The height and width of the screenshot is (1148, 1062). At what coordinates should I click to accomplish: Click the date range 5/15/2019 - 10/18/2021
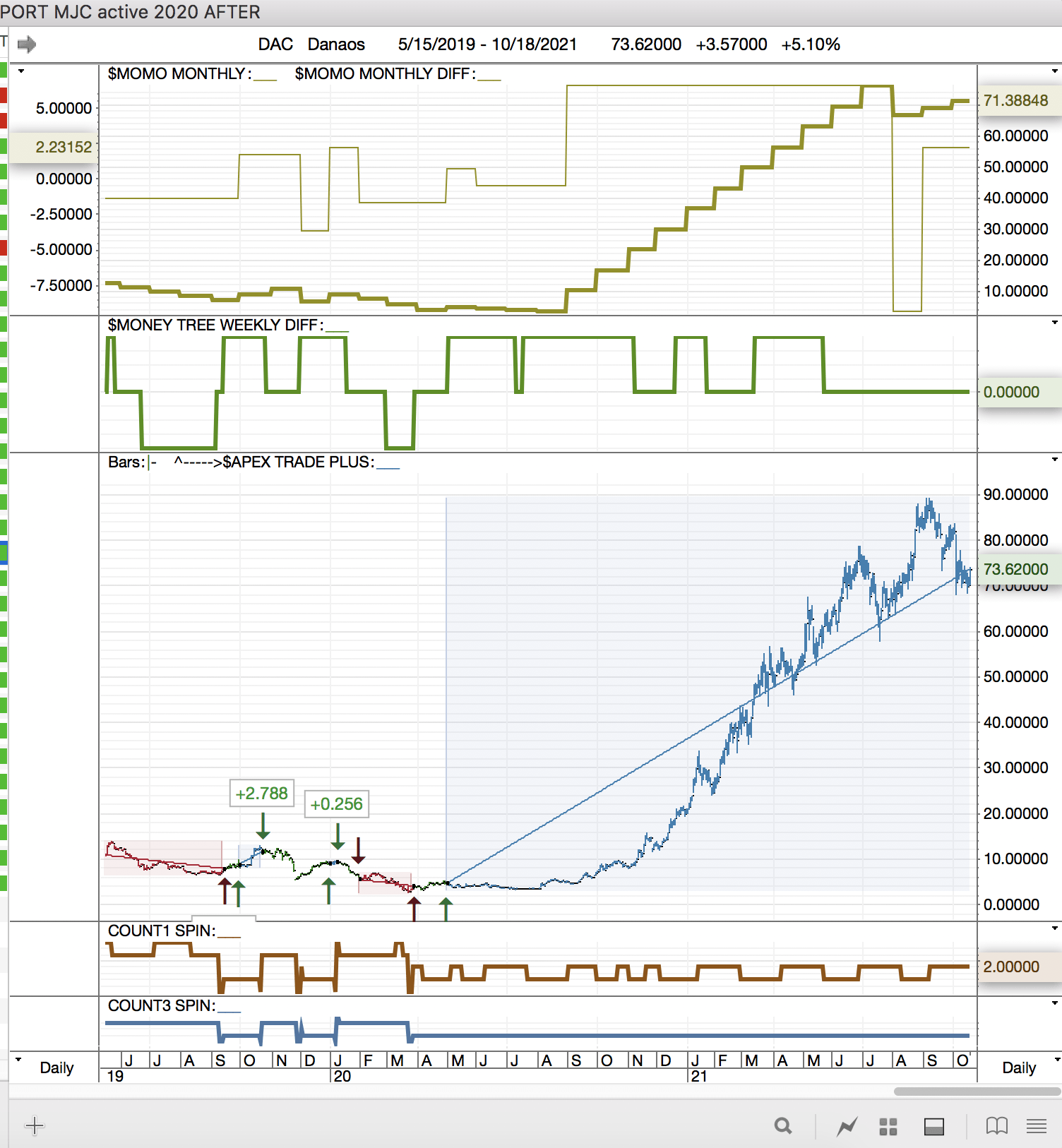click(487, 44)
